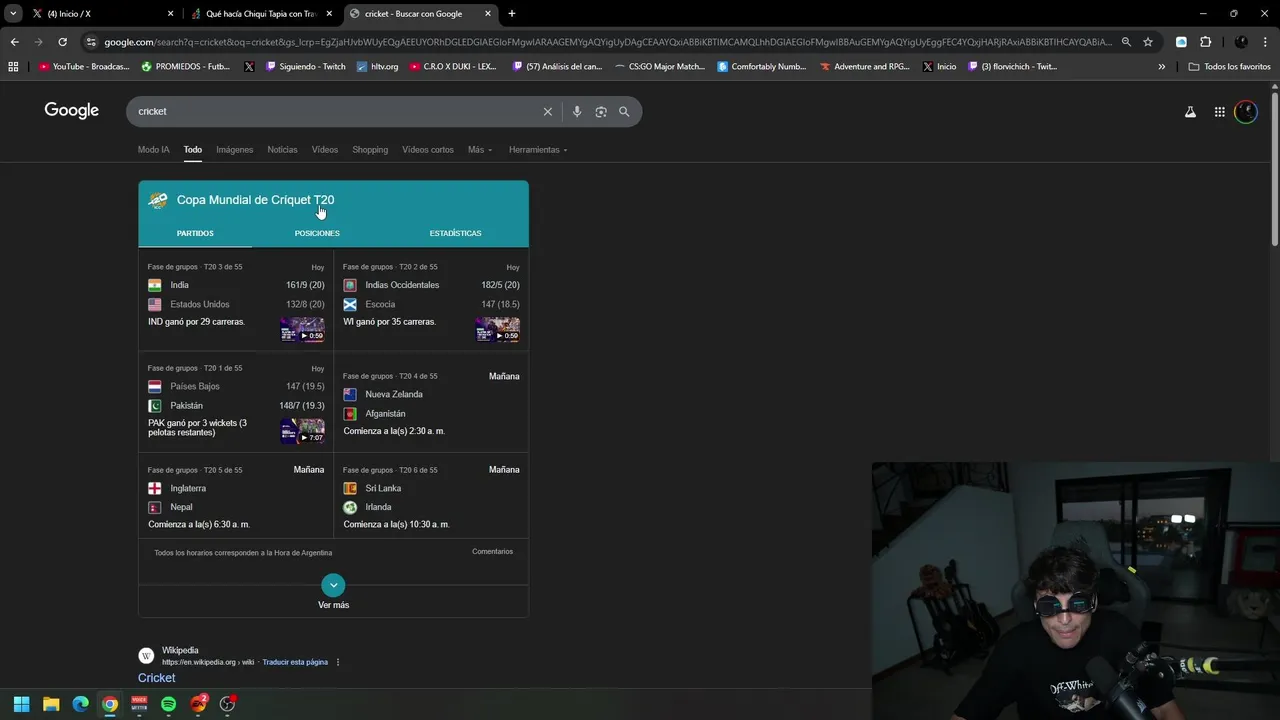Screen dimensions: 1280x720
Task: Open File Explorer from the taskbar
Action: click(x=51, y=704)
